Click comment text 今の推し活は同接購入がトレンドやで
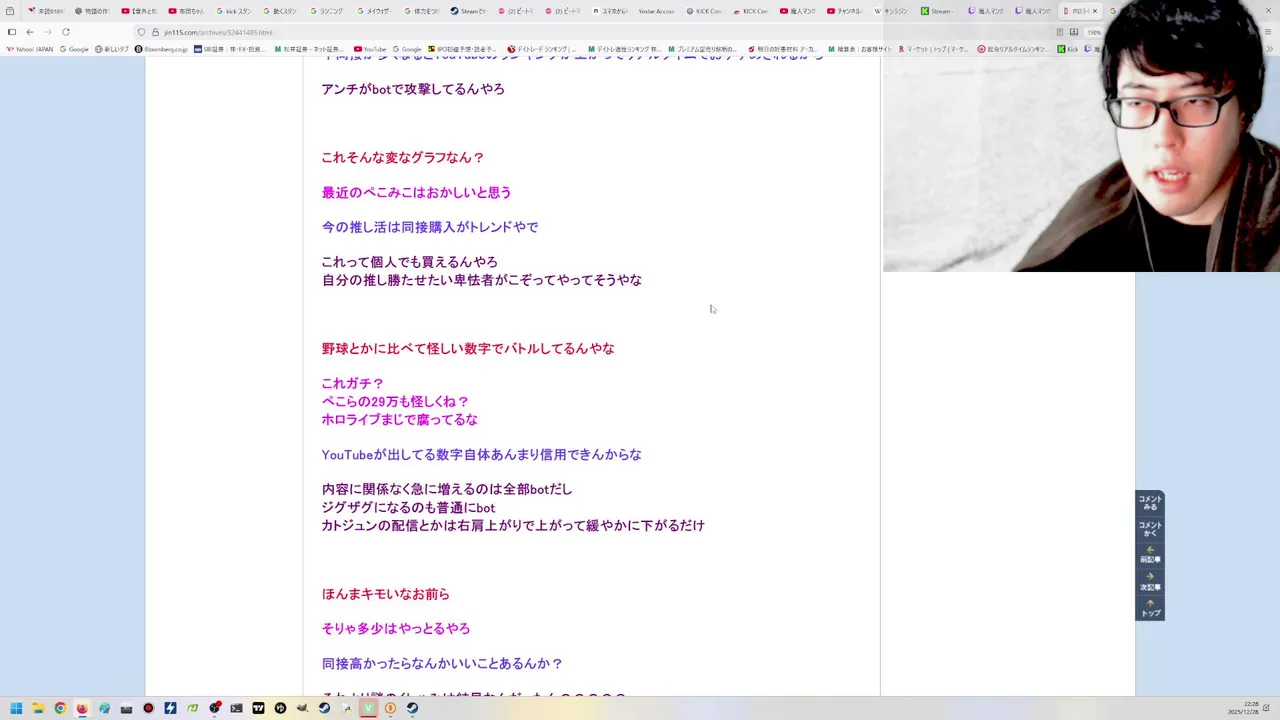 pyautogui.click(x=430, y=227)
